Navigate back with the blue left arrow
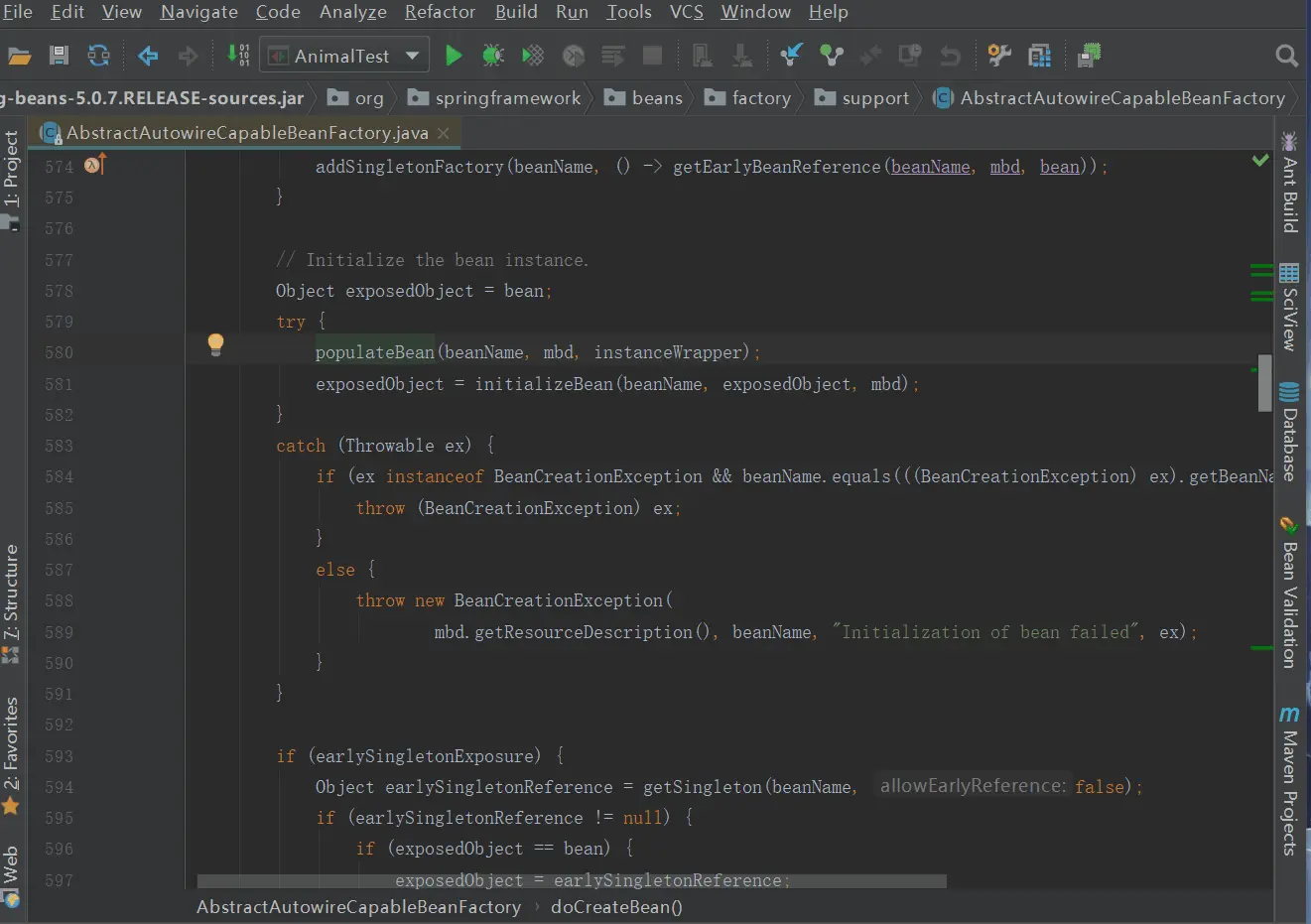 (x=148, y=56)
